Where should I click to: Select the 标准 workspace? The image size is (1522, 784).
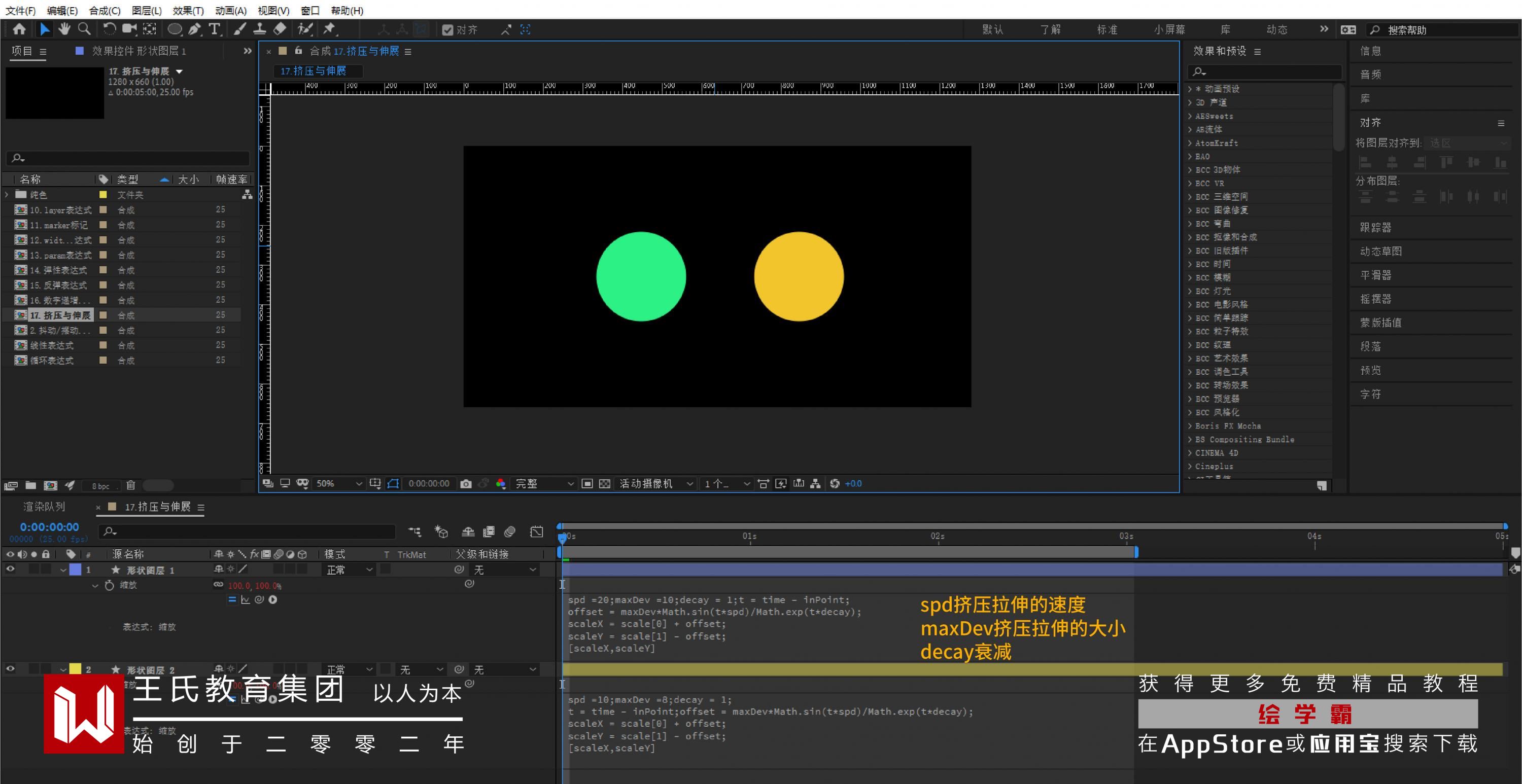tap(1106, 29)
